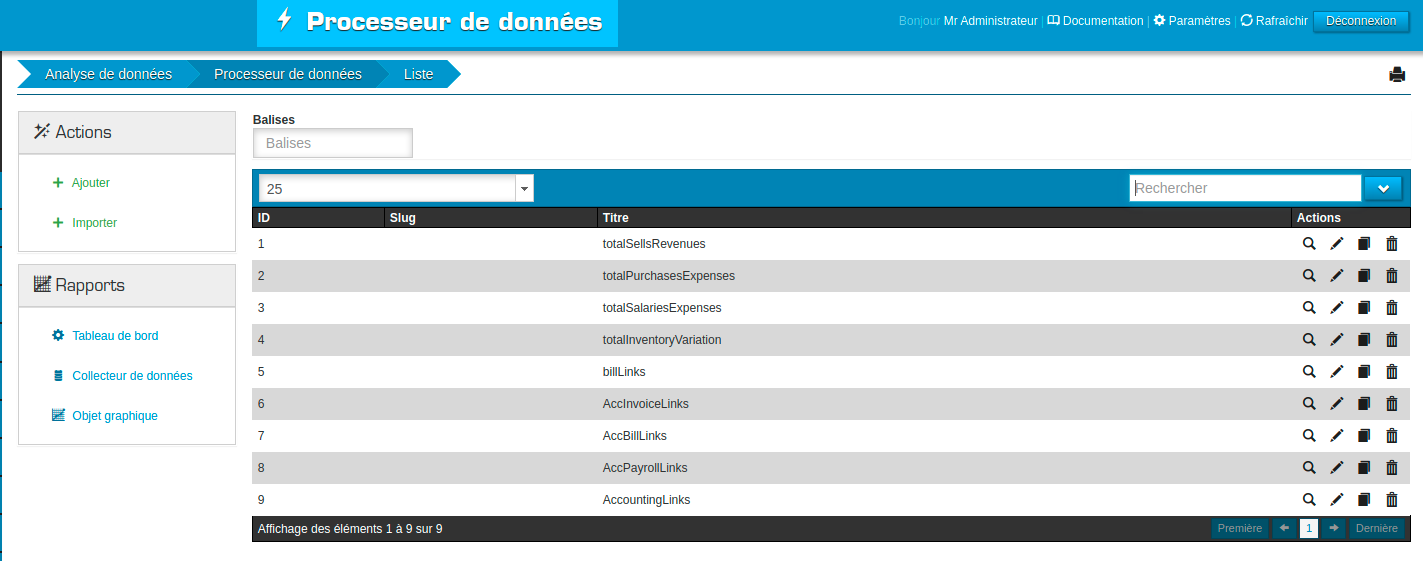Image resolution: width=1423 pixels, height=561 pixels.
Task: Copy the AccPayrollLinks entry
Action: click(x=1363, y=468)
